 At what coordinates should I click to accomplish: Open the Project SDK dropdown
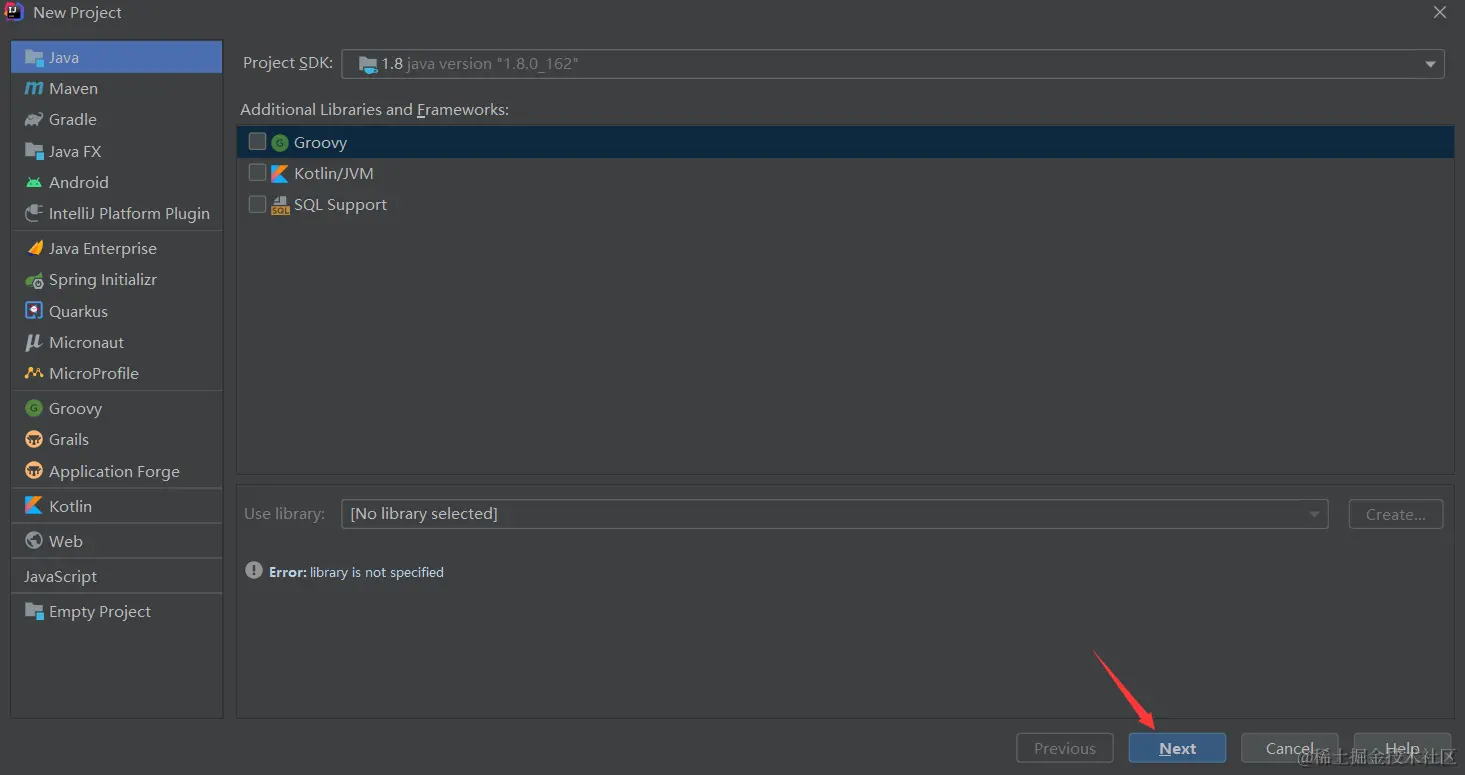click(893, 64)
